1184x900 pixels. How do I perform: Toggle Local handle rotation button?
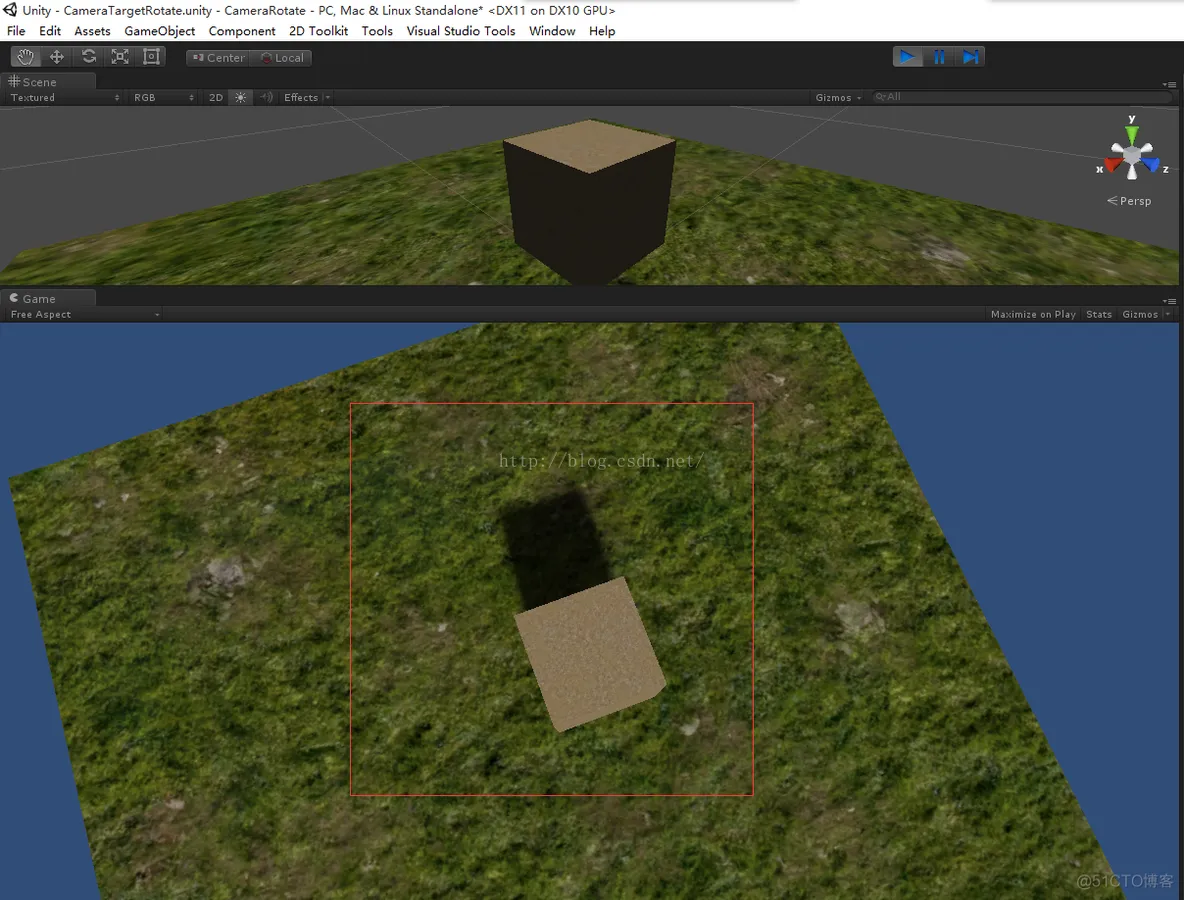click(282, 57)
